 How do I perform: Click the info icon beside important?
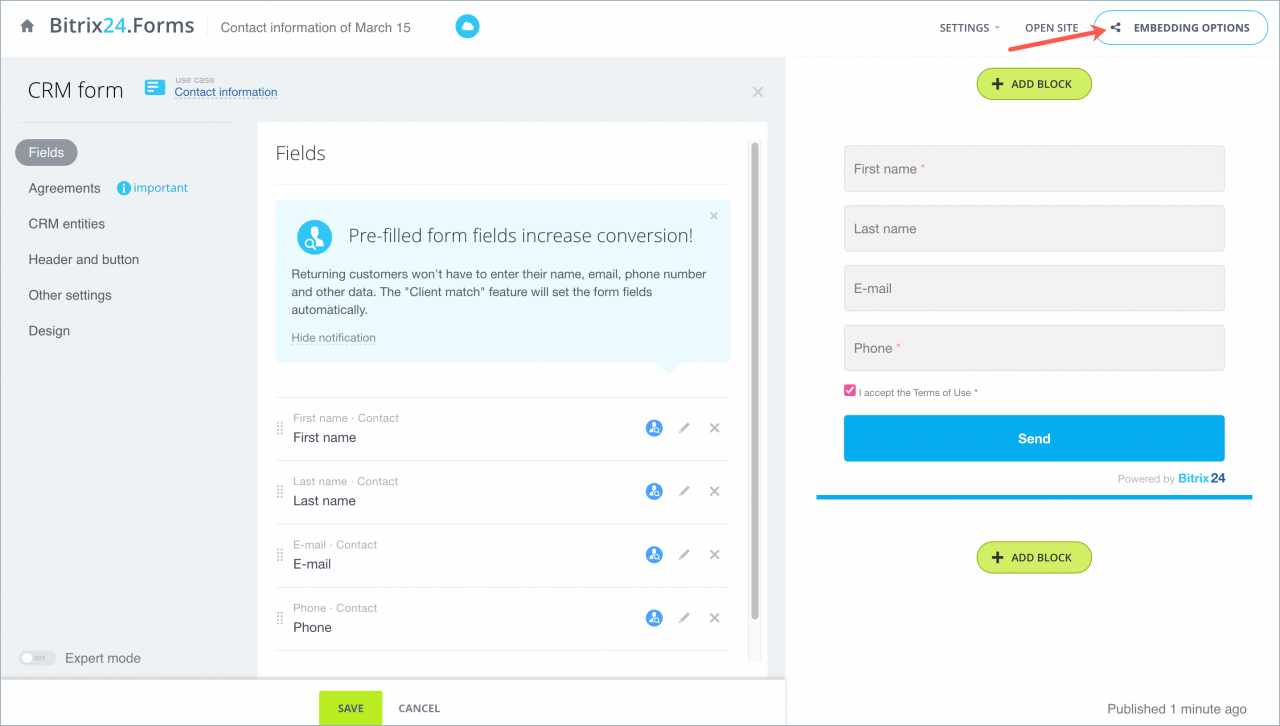coord(124,188)
